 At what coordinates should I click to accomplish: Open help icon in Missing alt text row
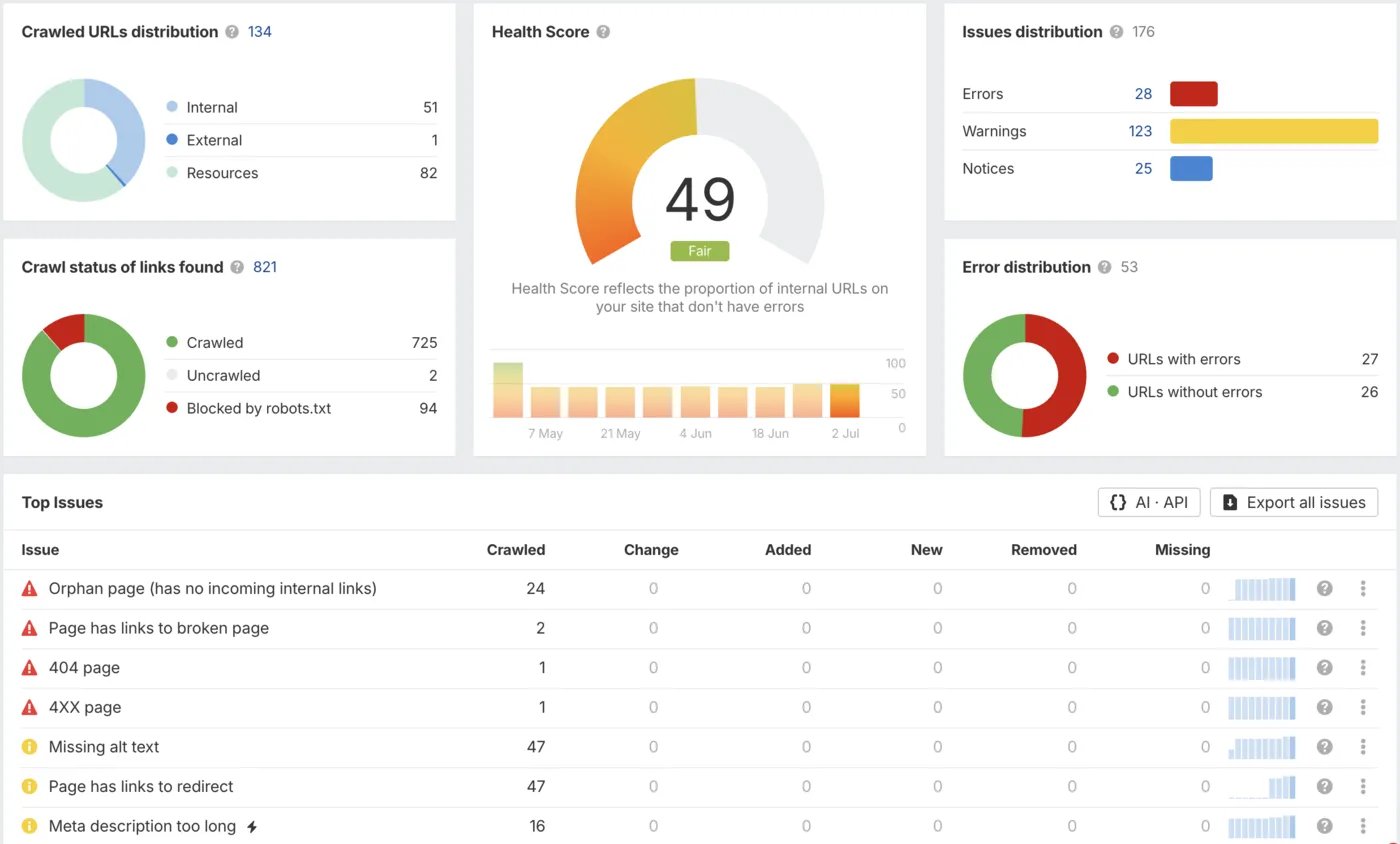pos(1325,746)
